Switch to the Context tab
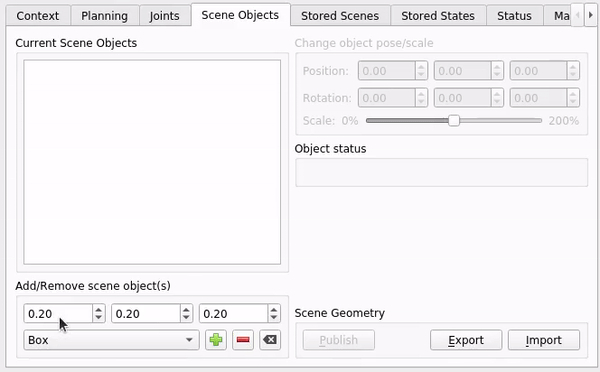 pyautogui.click(x=38, y=16)
